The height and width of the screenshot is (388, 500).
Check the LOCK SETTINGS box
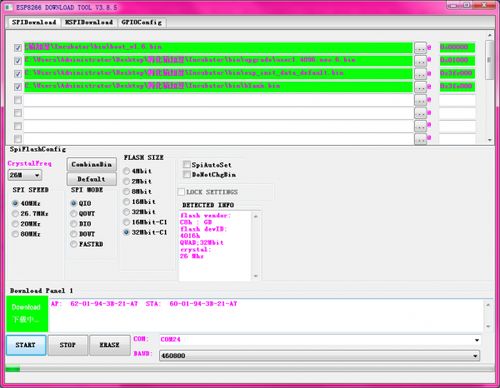[x=181, y=192]
